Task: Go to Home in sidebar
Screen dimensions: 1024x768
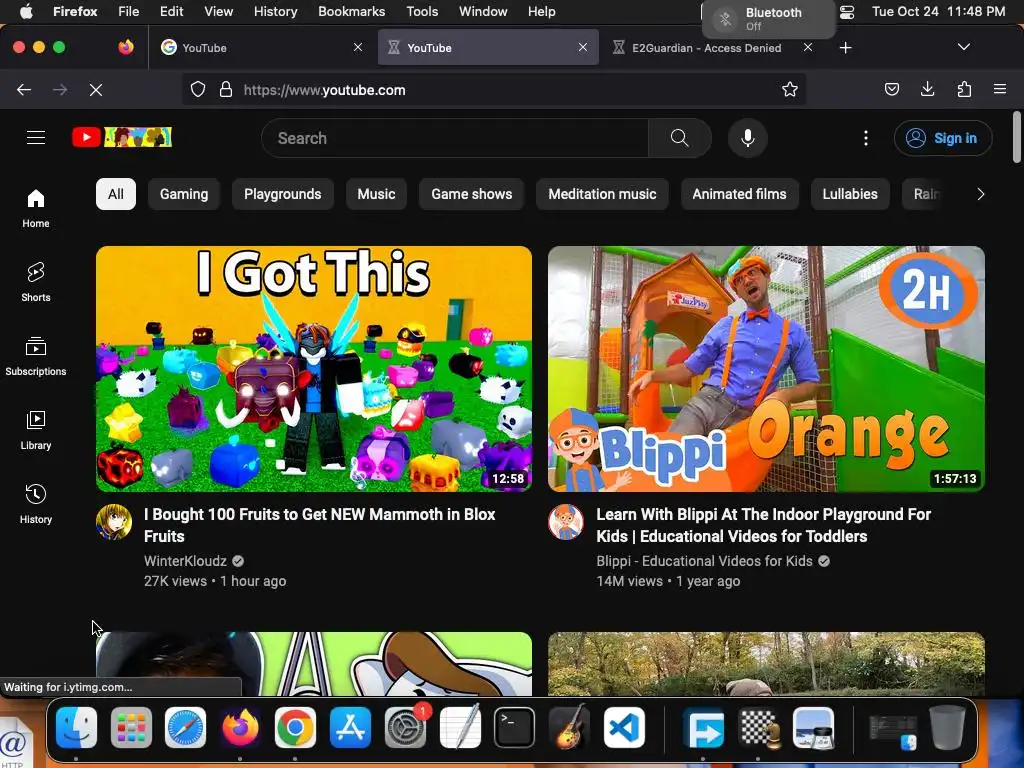Action: click(x=36, y=208)
